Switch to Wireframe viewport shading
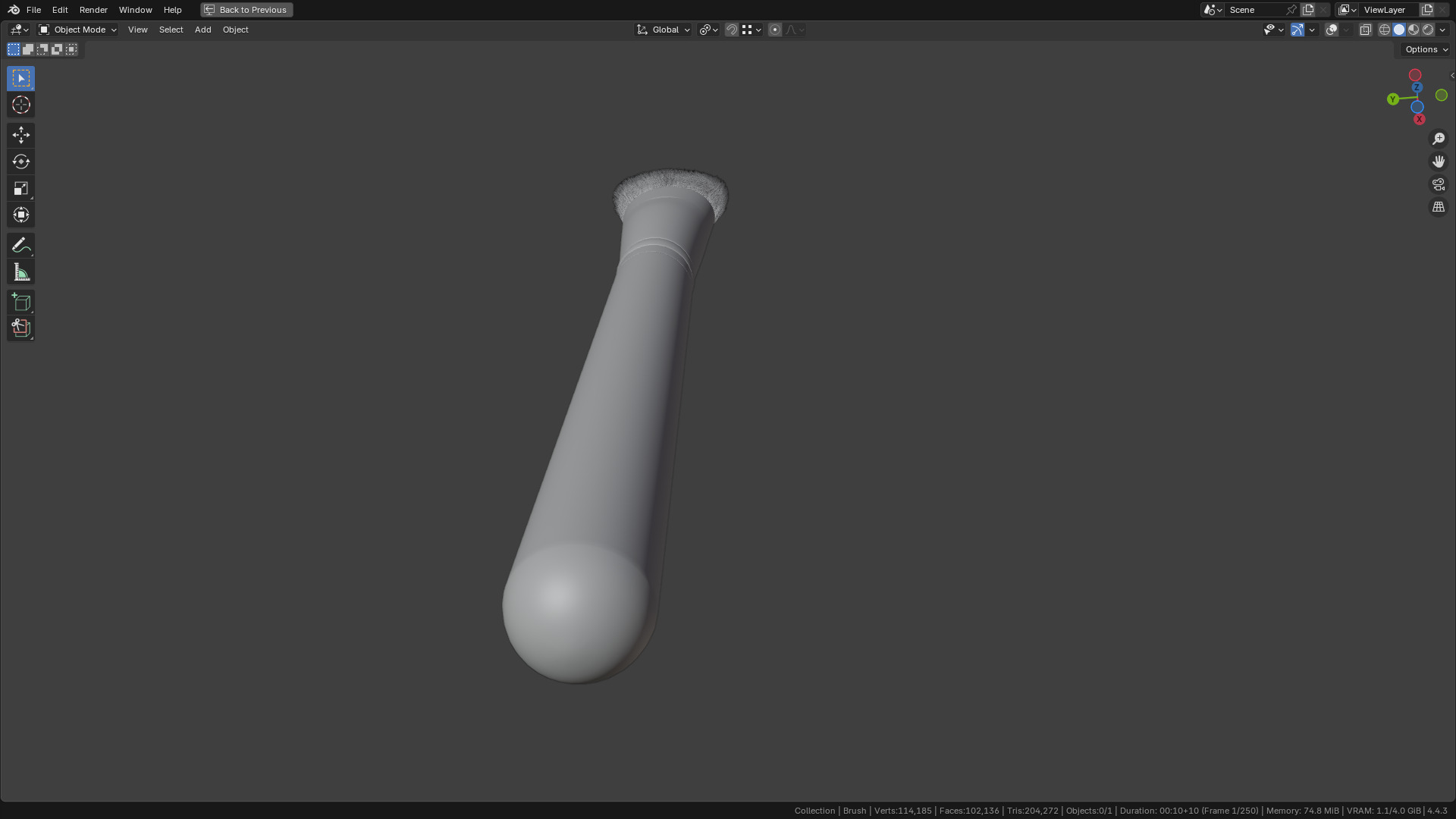 pyautogui.click(x=1385, y=30)
